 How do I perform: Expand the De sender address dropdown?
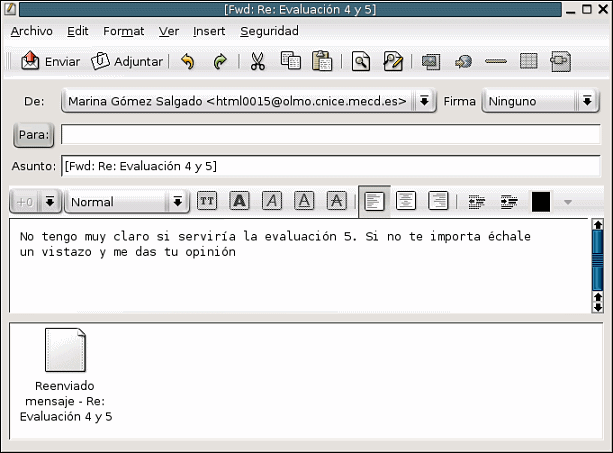(x=424, y=101)
